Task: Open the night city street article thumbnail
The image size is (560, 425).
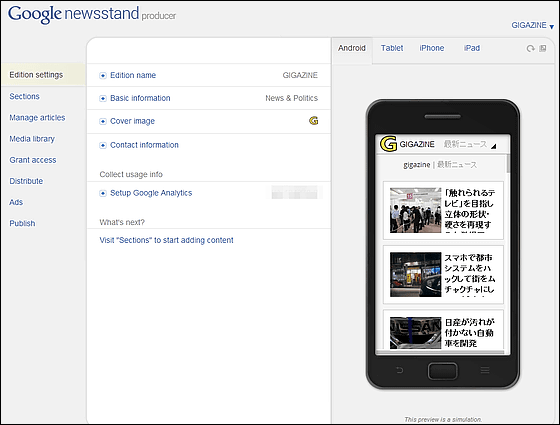Action: click(x=415, y=275)
